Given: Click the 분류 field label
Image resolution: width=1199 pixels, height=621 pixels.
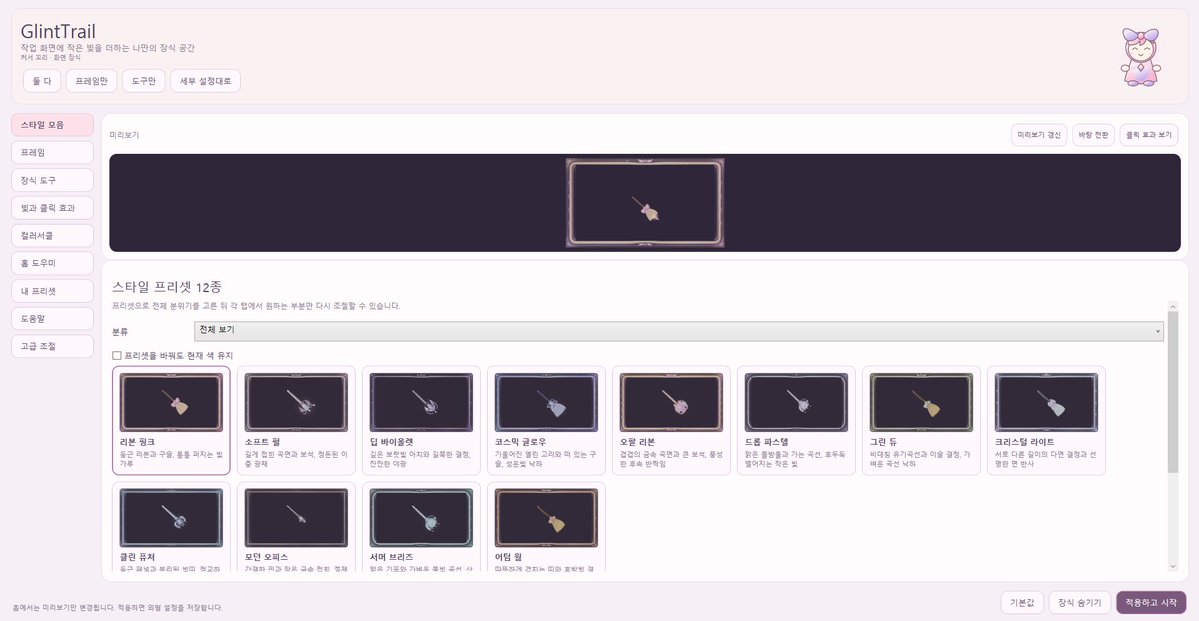Looking at the screenshot, I should (120, 332).
